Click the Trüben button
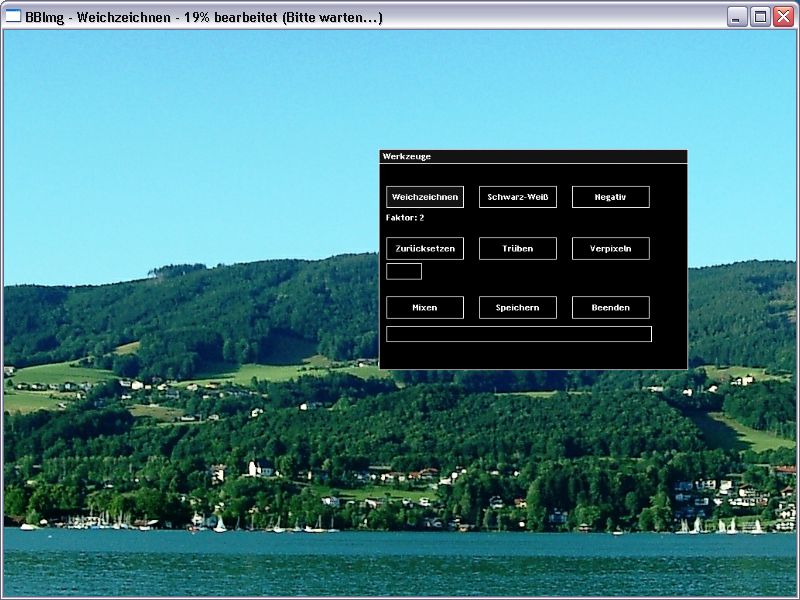Viewport: 800px width, 600px height. (517, 248)
